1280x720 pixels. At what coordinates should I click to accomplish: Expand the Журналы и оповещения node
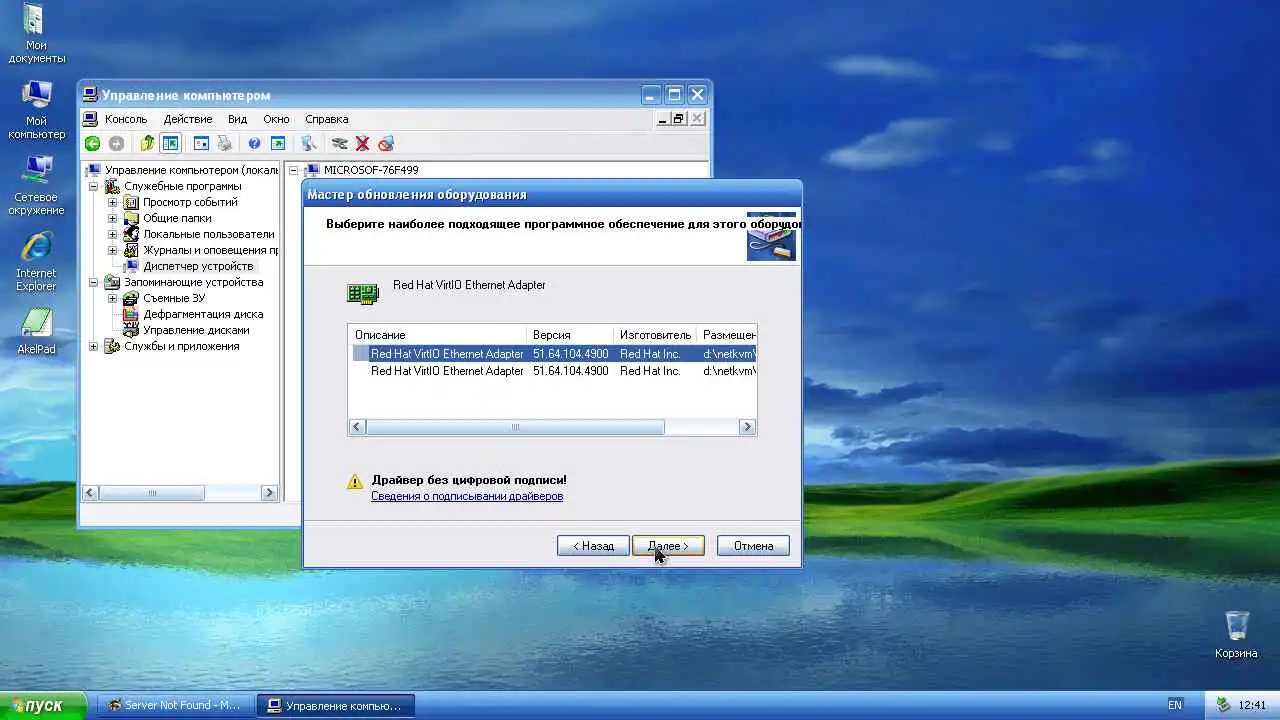(113, 250)
